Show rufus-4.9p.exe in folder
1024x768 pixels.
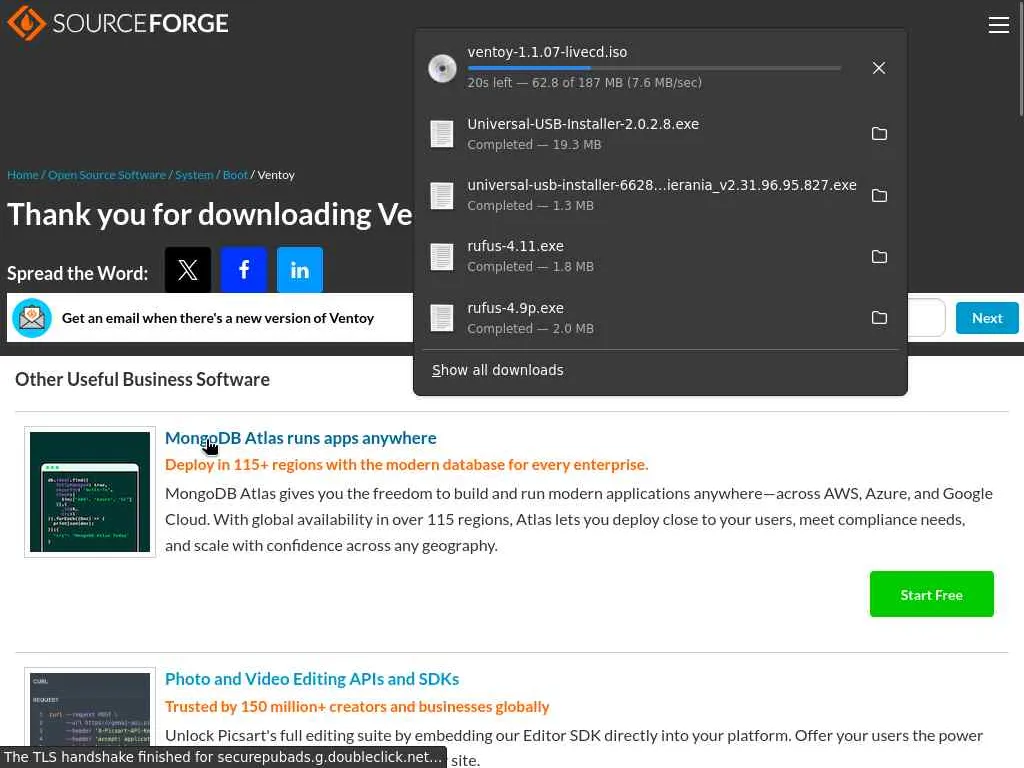[879, 318]
